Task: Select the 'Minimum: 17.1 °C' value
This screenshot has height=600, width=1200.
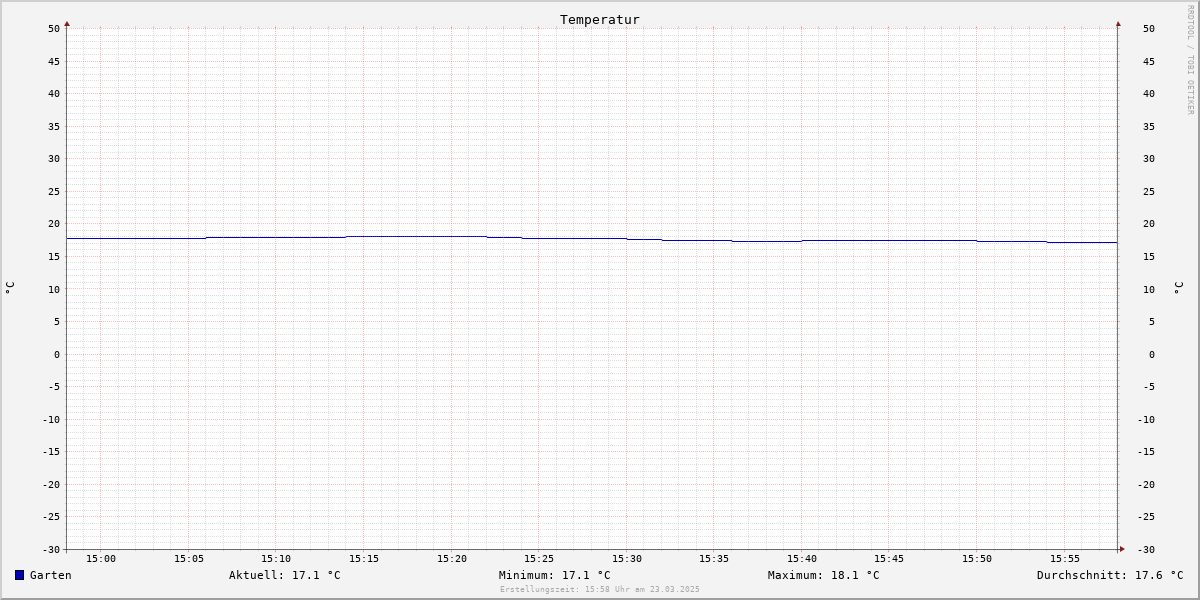Action: pyautogui.click(x=555, y=575)
